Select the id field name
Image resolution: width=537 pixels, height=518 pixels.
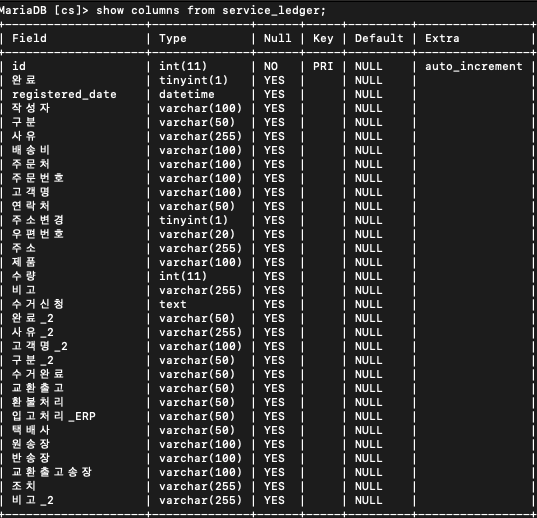click(19, 66)
